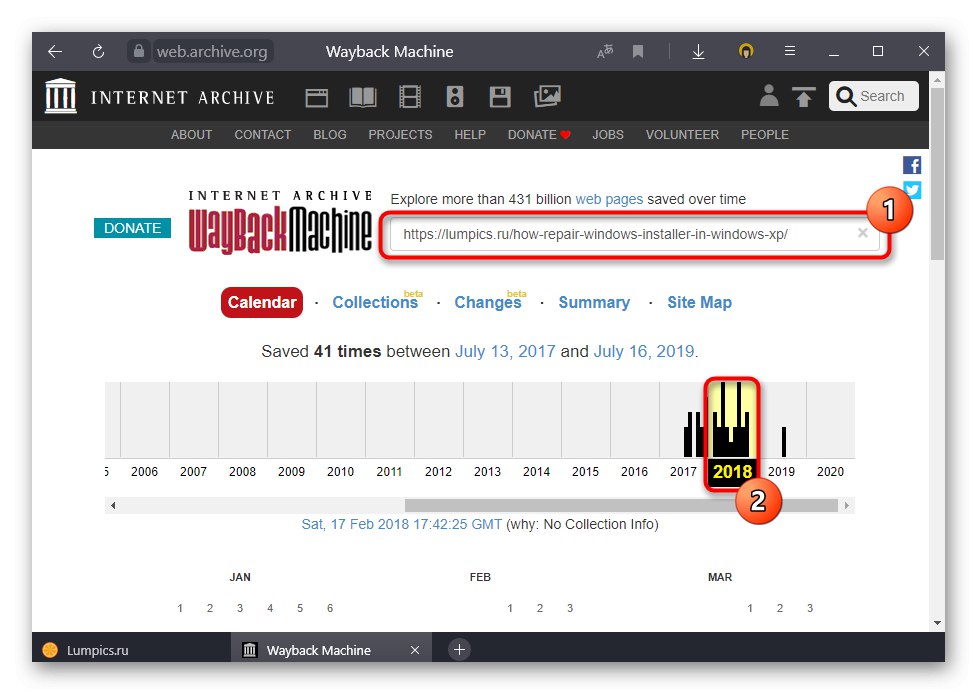This screenshot has height=694, width=977.
Task: Clear the URL field with the X
Action: pos(862,233)
